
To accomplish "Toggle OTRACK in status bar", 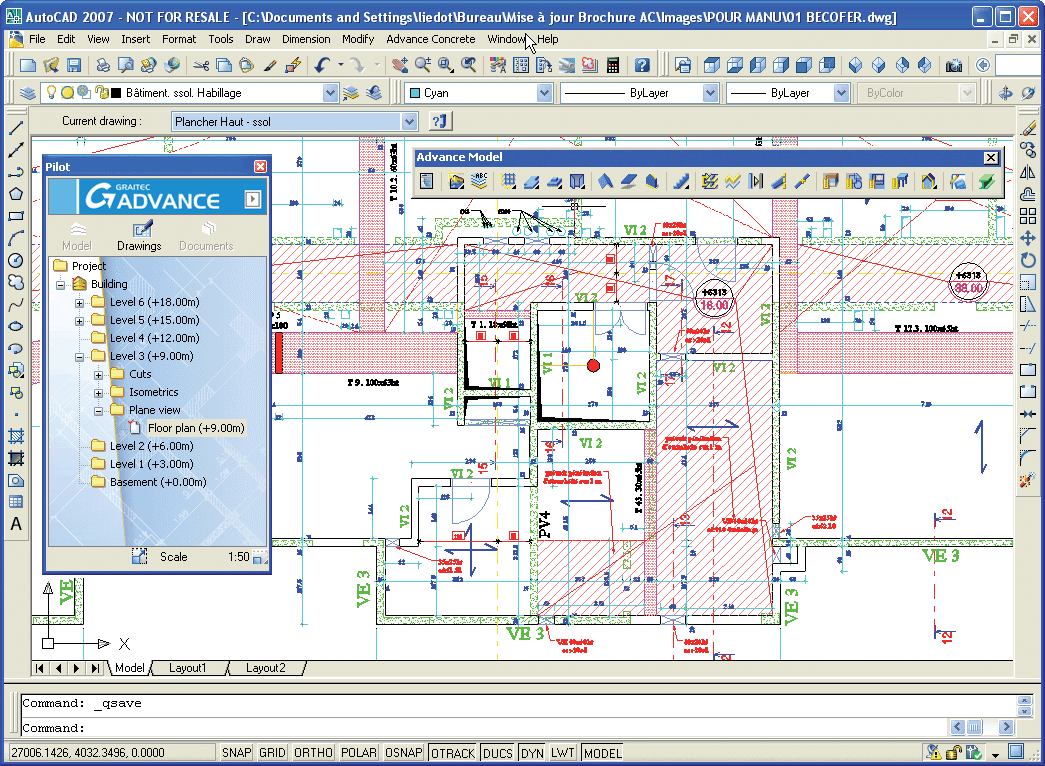I will click(x=453, y=753).
